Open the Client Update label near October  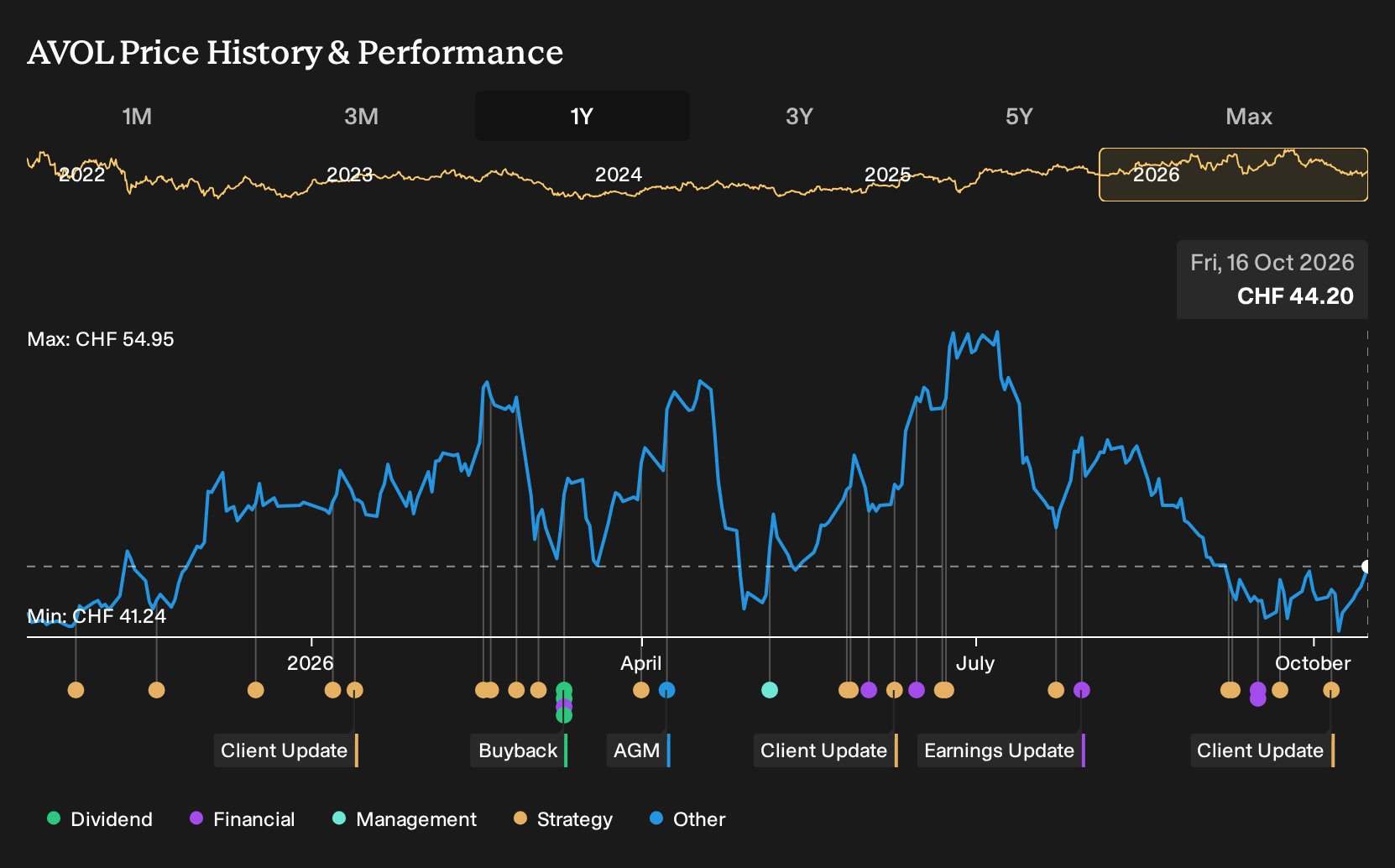click(x=1262, y=750)
